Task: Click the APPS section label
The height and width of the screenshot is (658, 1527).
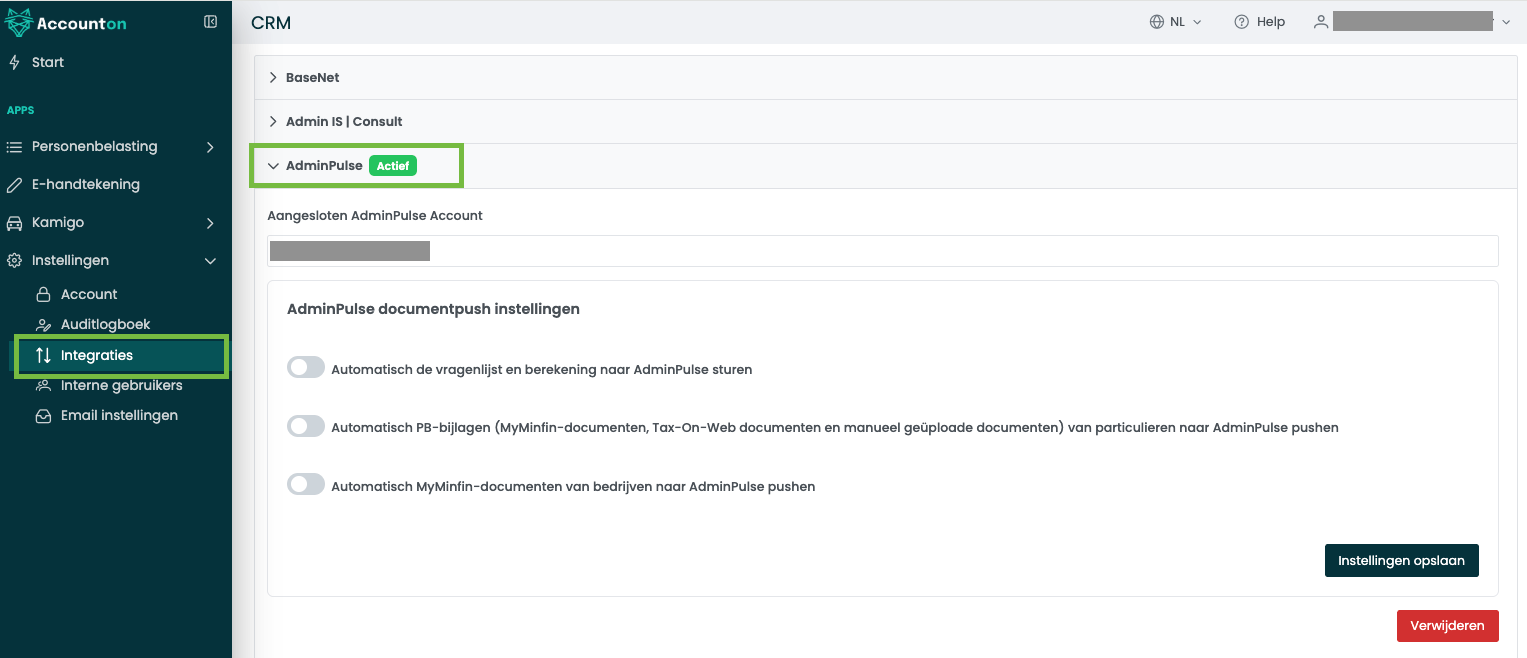Action: (21, 110)
